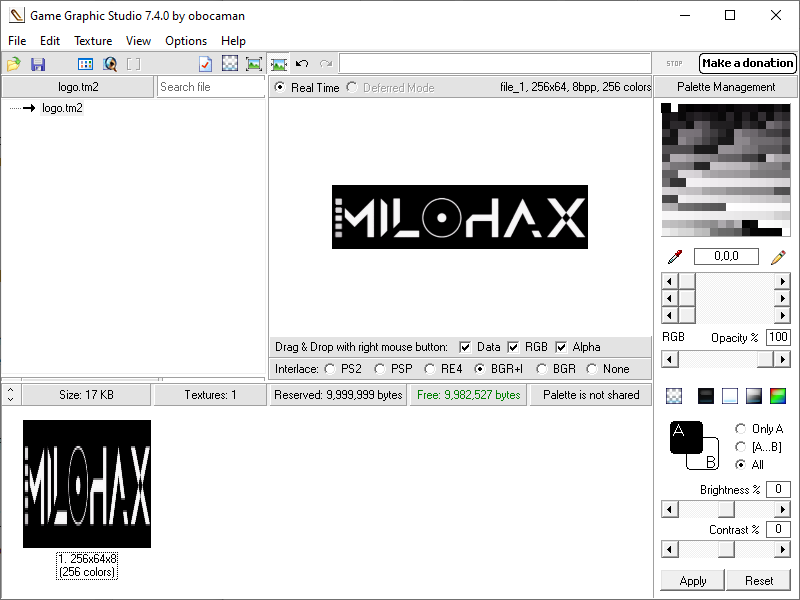Click the white palette preset icon

(730, 396)
